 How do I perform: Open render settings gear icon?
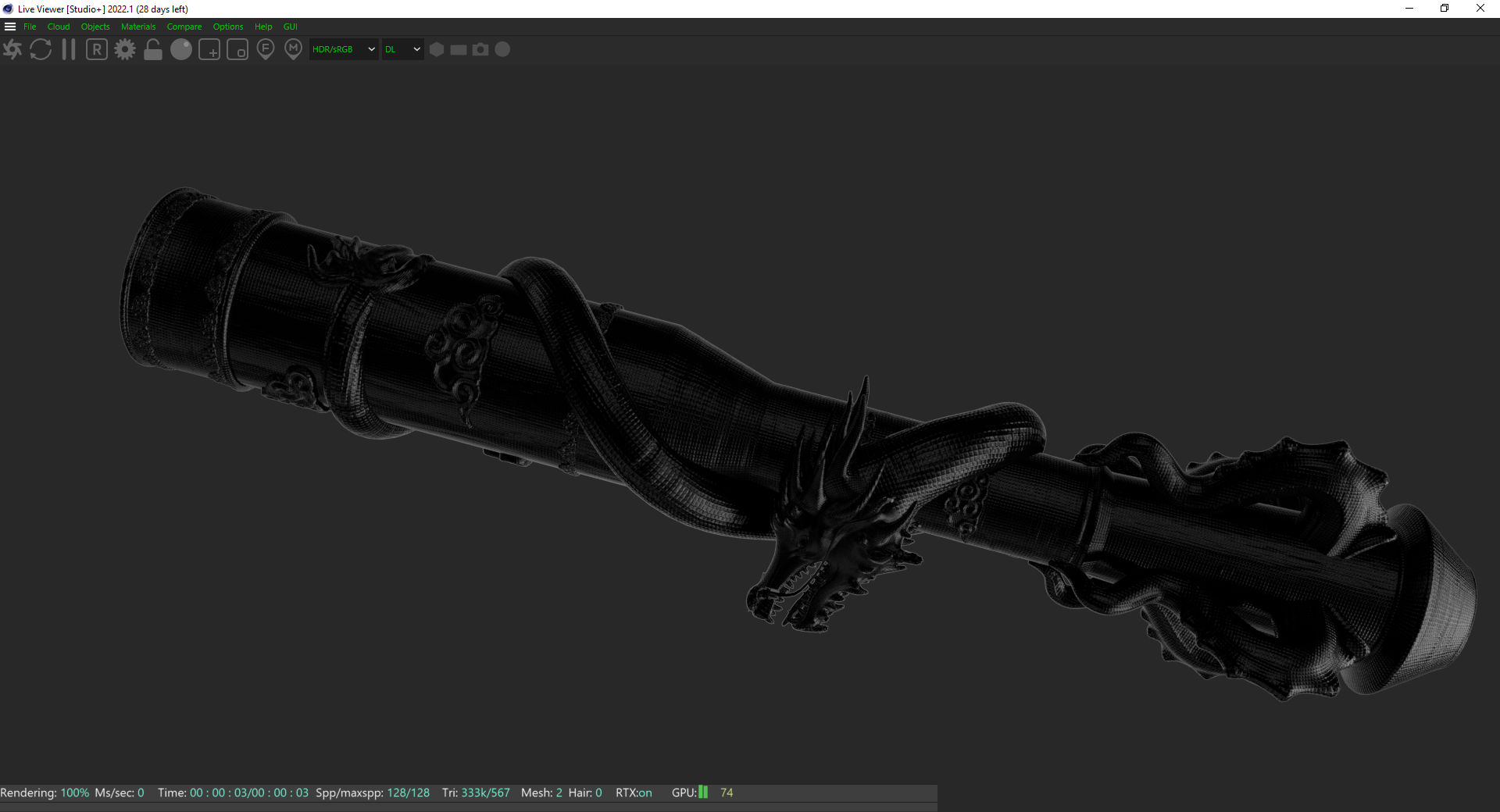125,50
